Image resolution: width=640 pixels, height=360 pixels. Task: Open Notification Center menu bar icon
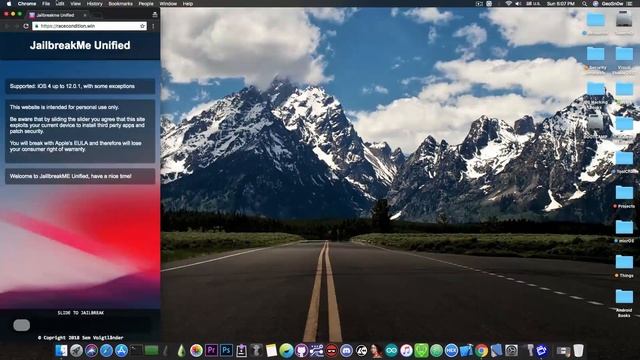coord(630,4)
